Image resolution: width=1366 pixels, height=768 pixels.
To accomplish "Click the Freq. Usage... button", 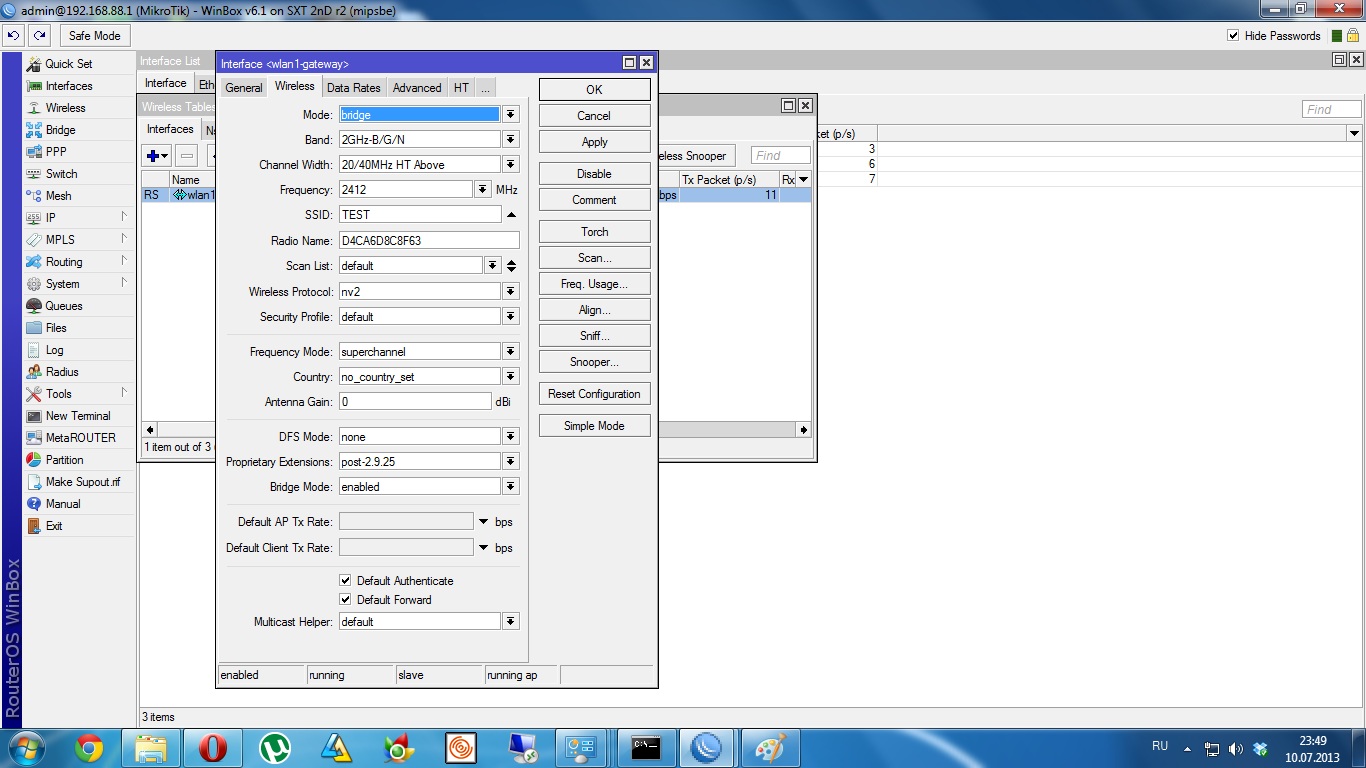I will click(594, 284).
